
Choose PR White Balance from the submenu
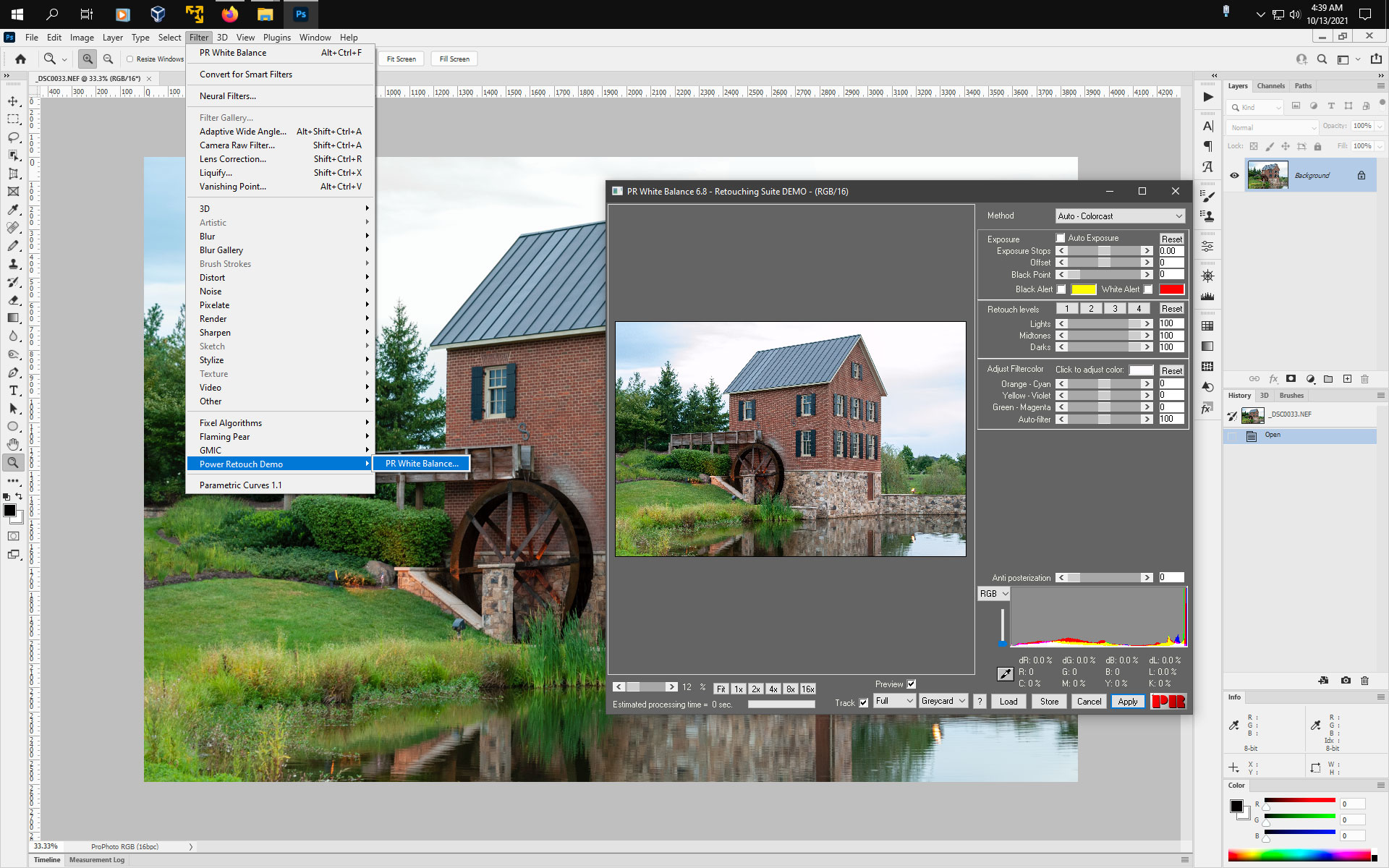(x=421, y=463)
